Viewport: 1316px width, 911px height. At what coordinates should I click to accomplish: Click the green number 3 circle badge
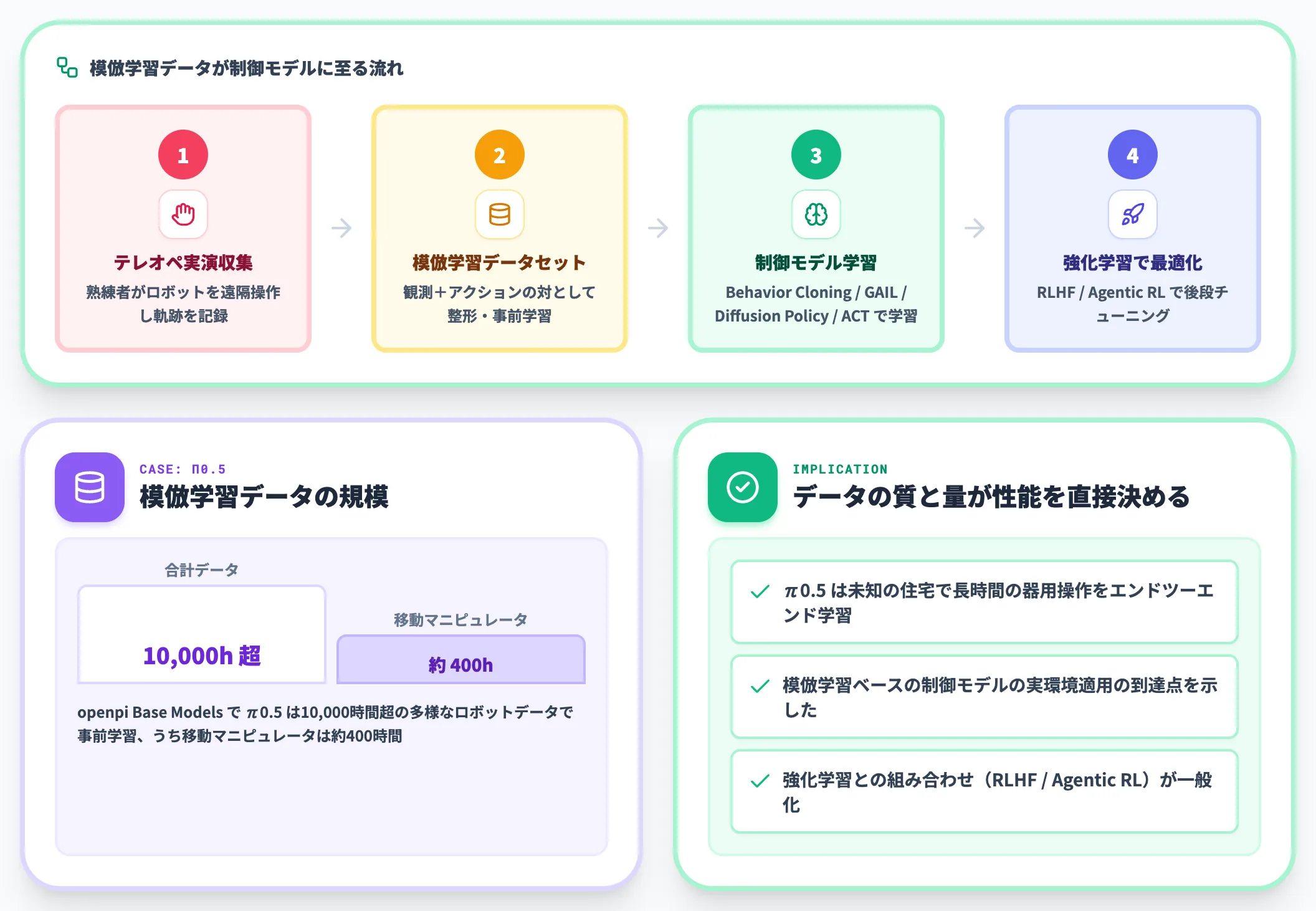[x=816, y=155]
